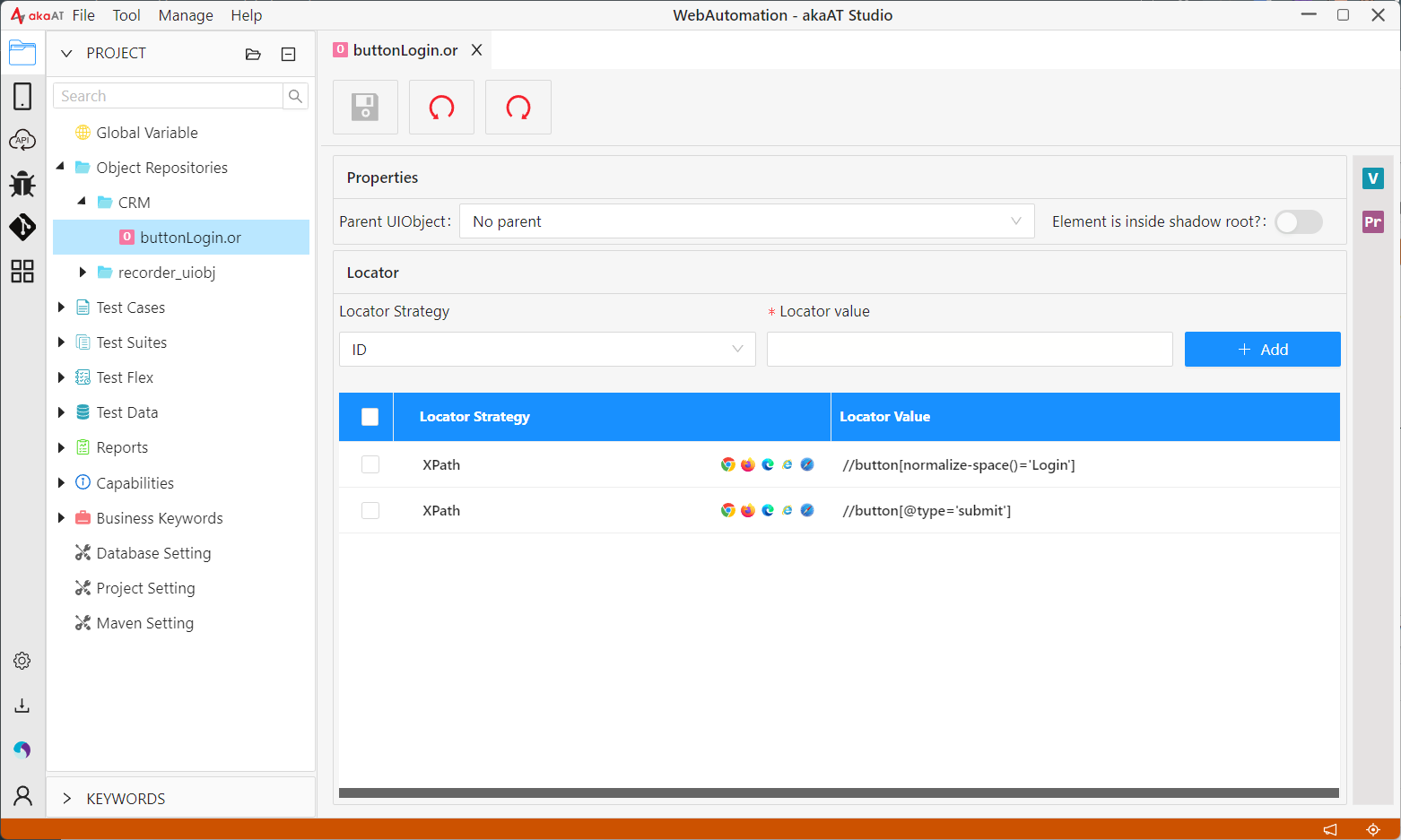Click the Locator value input field
Screen dimensions: 1401x840
point(970,350)
